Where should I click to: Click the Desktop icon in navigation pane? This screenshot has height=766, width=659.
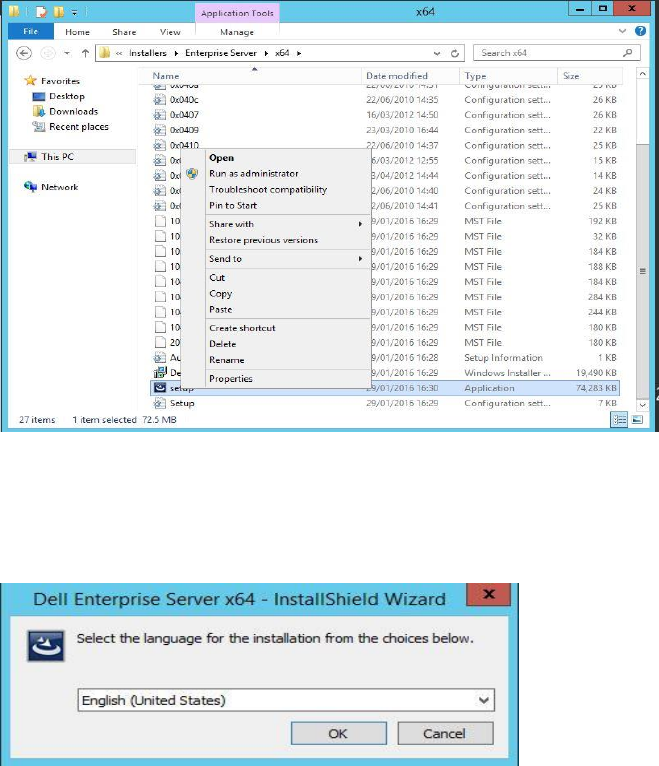pyautogui.click(x=39, y=96)
